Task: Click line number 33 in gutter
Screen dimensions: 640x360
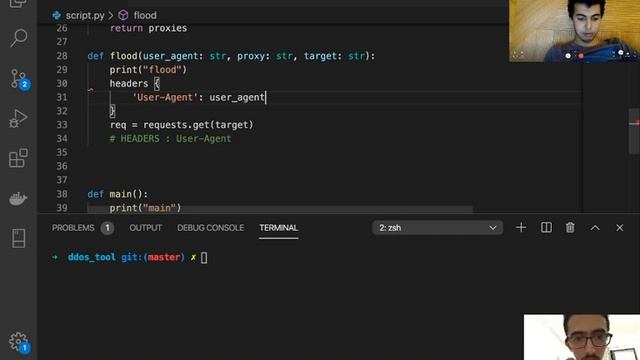Action: 62,125
